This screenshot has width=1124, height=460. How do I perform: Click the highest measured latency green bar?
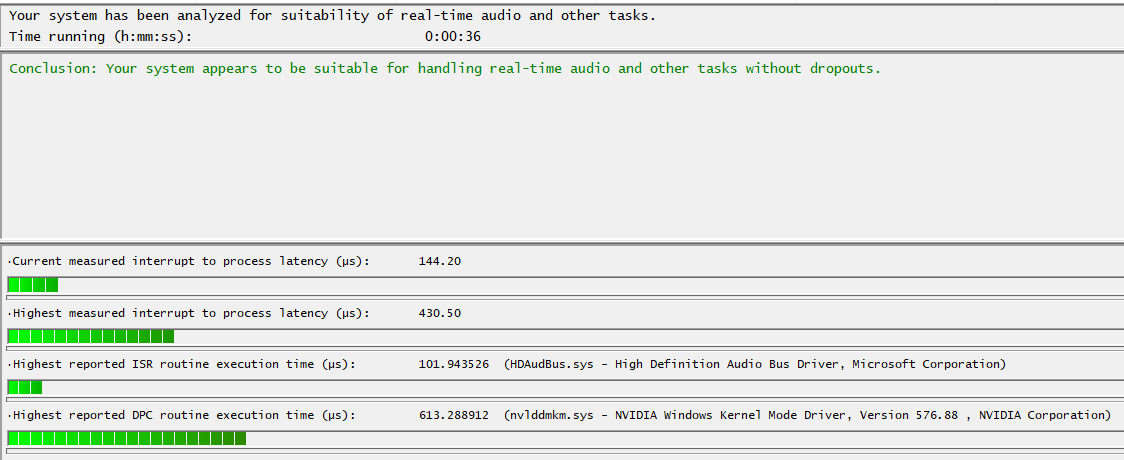pos(91,336)
